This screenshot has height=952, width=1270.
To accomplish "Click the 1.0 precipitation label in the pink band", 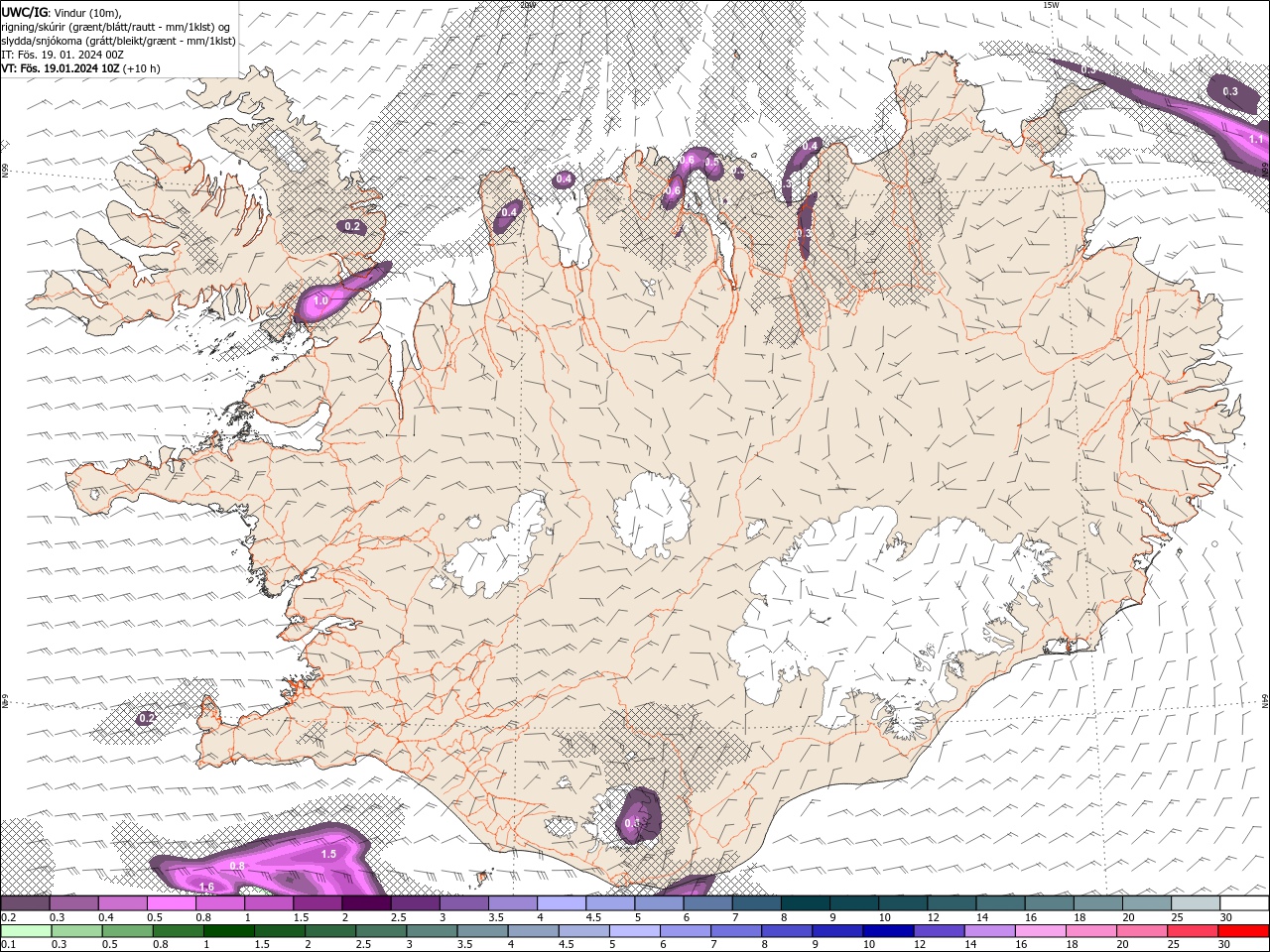I will (320, 300).
